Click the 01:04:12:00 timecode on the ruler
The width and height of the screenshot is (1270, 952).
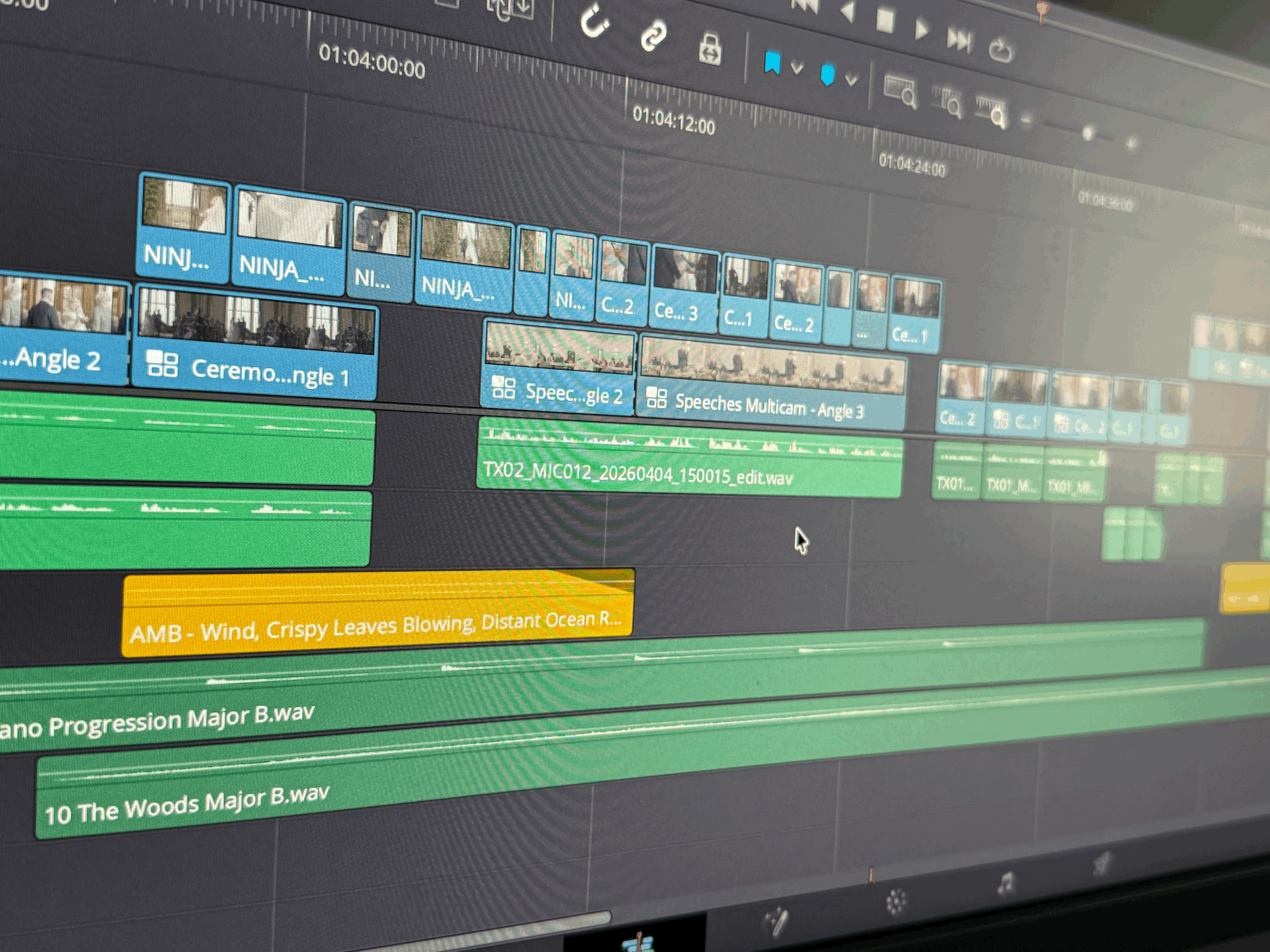coord(674,120)
